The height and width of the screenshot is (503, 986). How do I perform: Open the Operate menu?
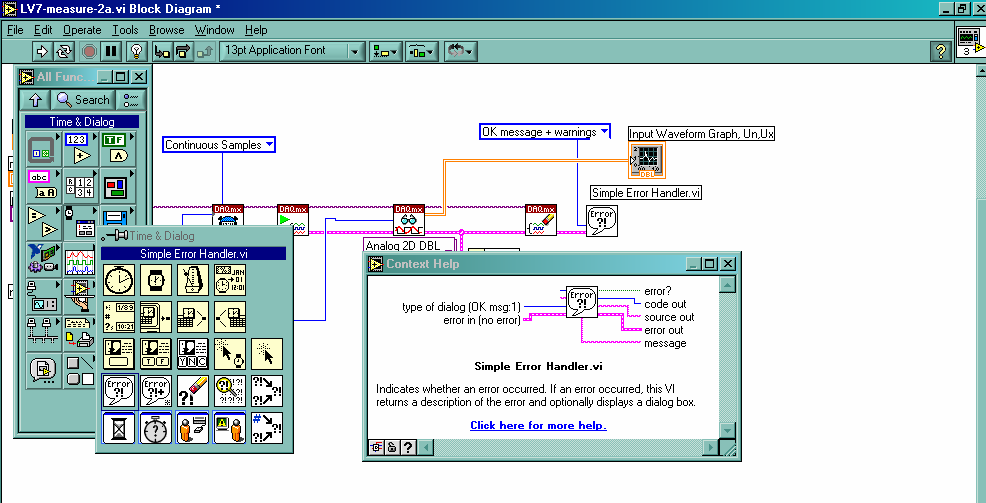82,30
